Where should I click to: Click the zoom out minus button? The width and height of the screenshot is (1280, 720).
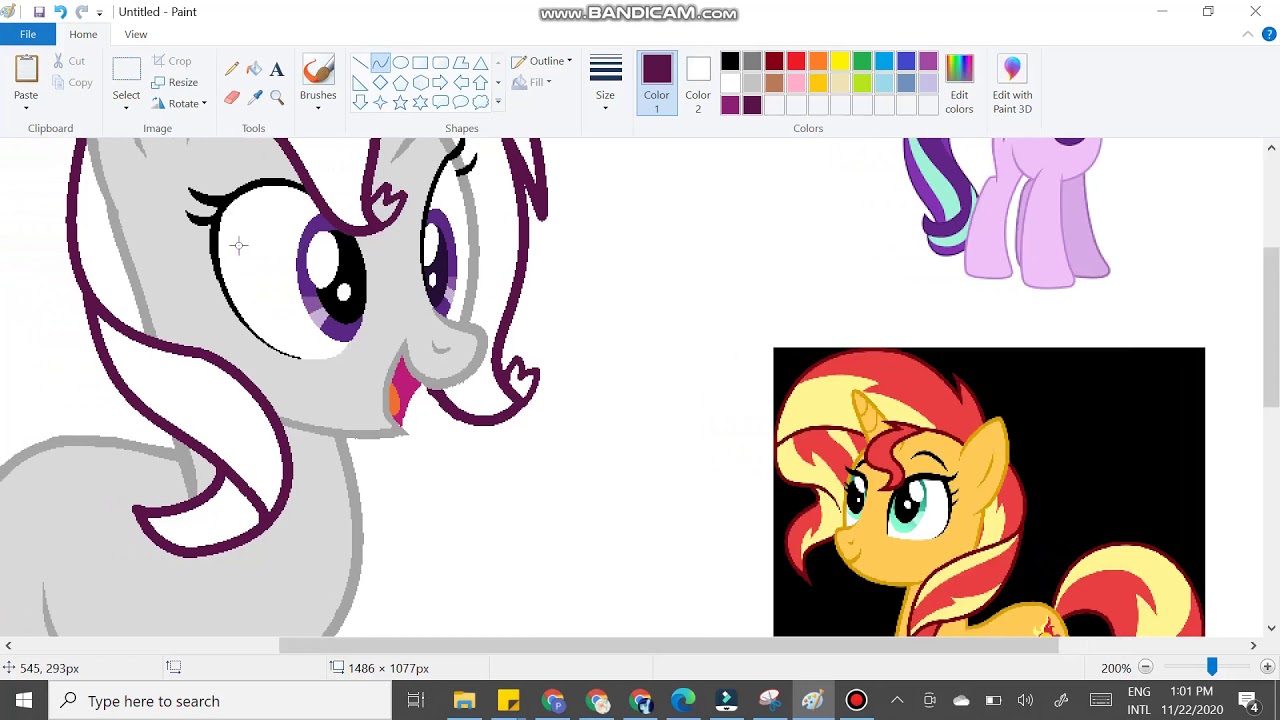tap(1146, 667)
